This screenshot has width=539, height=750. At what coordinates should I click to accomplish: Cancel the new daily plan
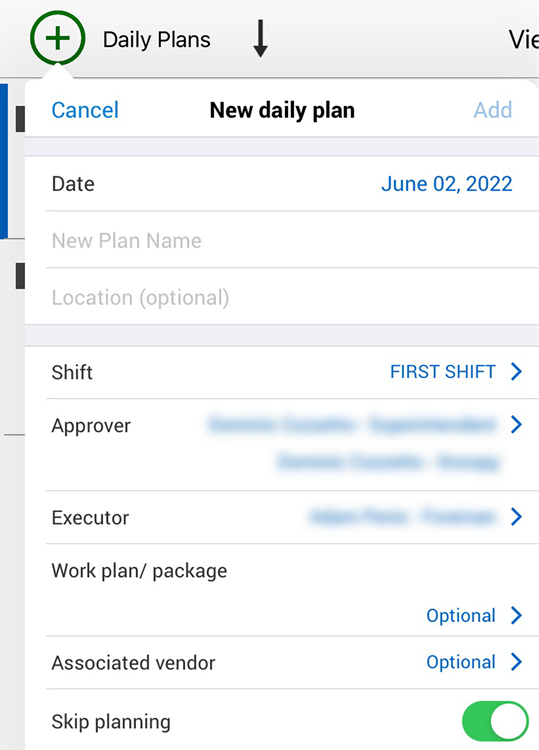(85, 110)
